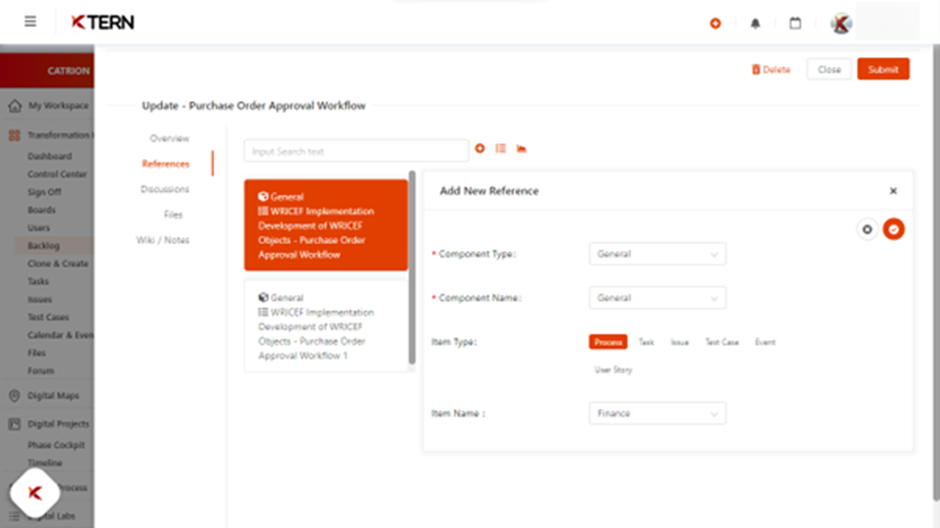
Task: Click the Close button
Action: [x=829, y=70]
